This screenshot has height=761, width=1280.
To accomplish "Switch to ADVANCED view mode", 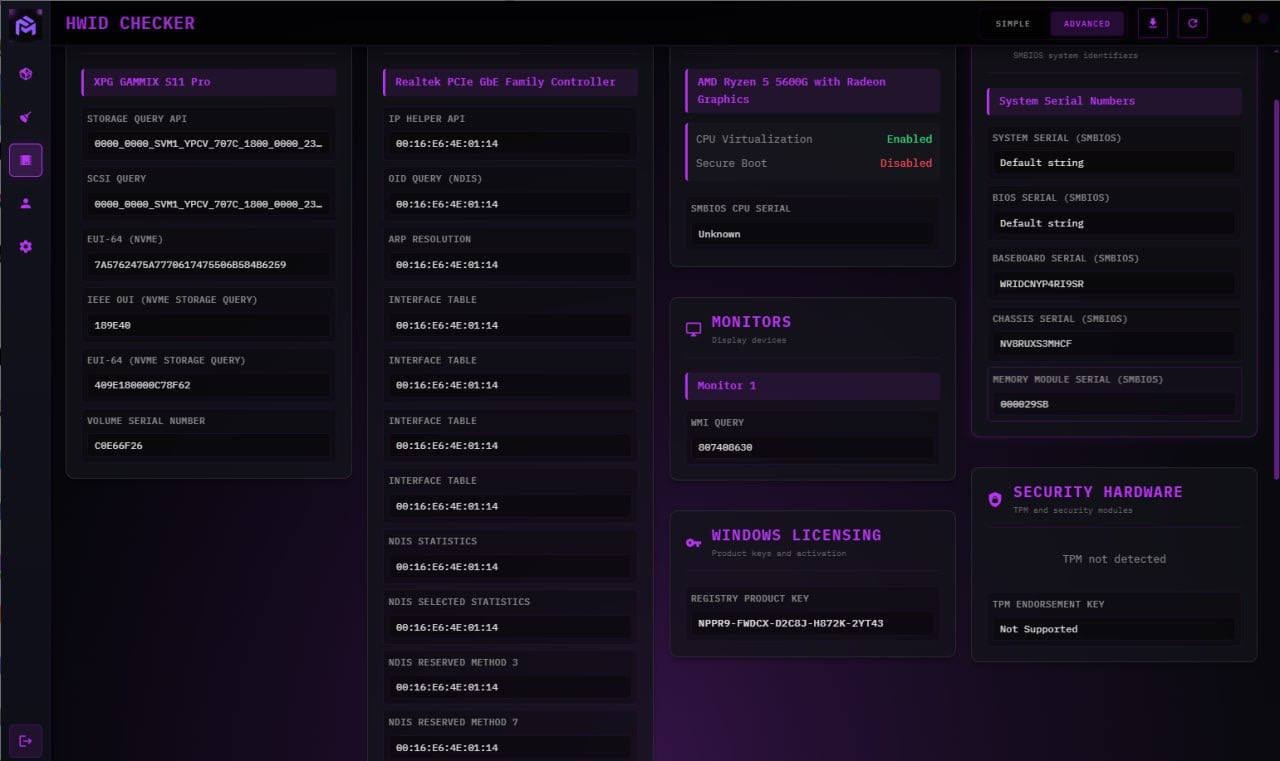I will coord(1086,23).
